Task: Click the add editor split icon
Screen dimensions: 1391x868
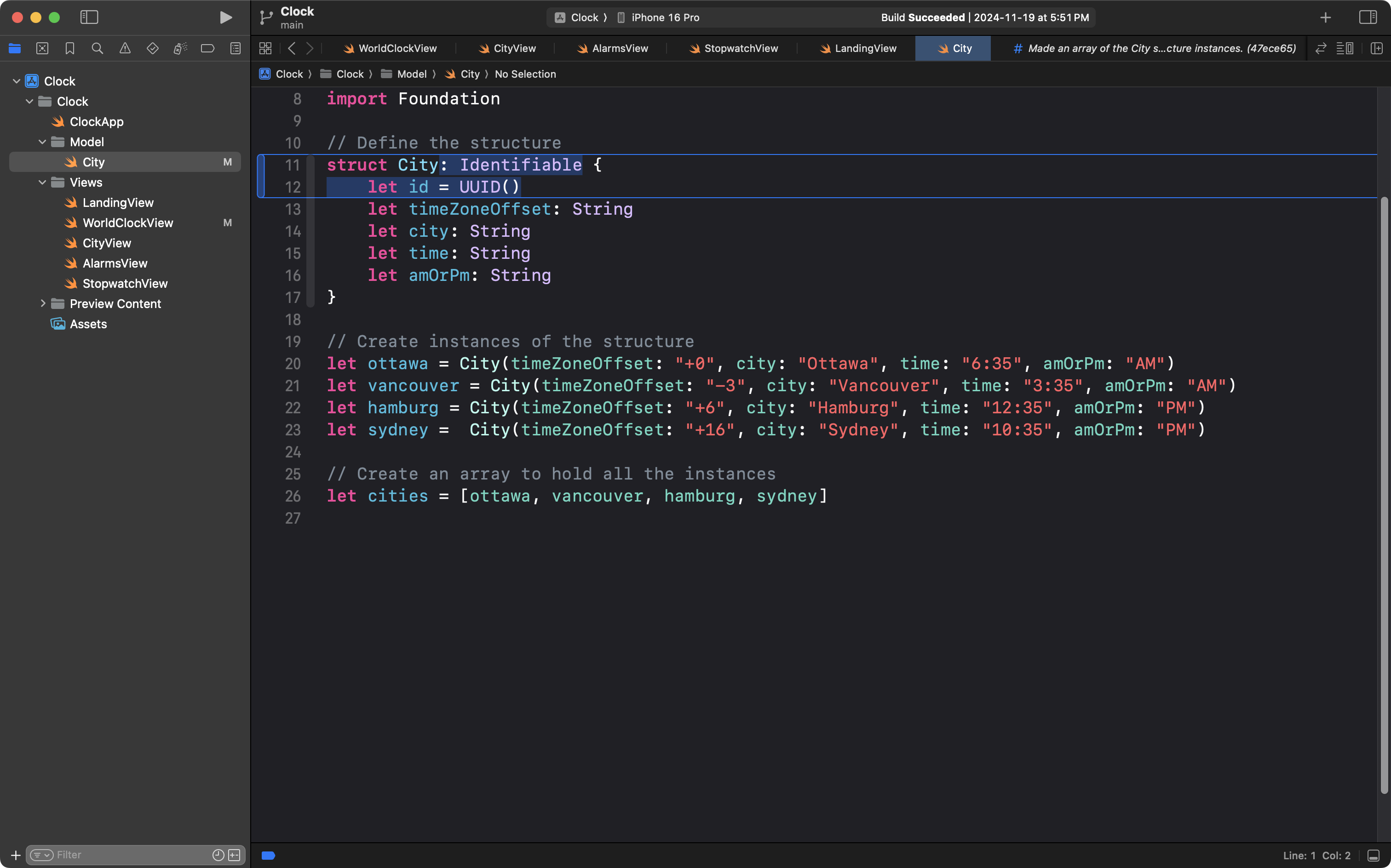Action: [1376, 48]
